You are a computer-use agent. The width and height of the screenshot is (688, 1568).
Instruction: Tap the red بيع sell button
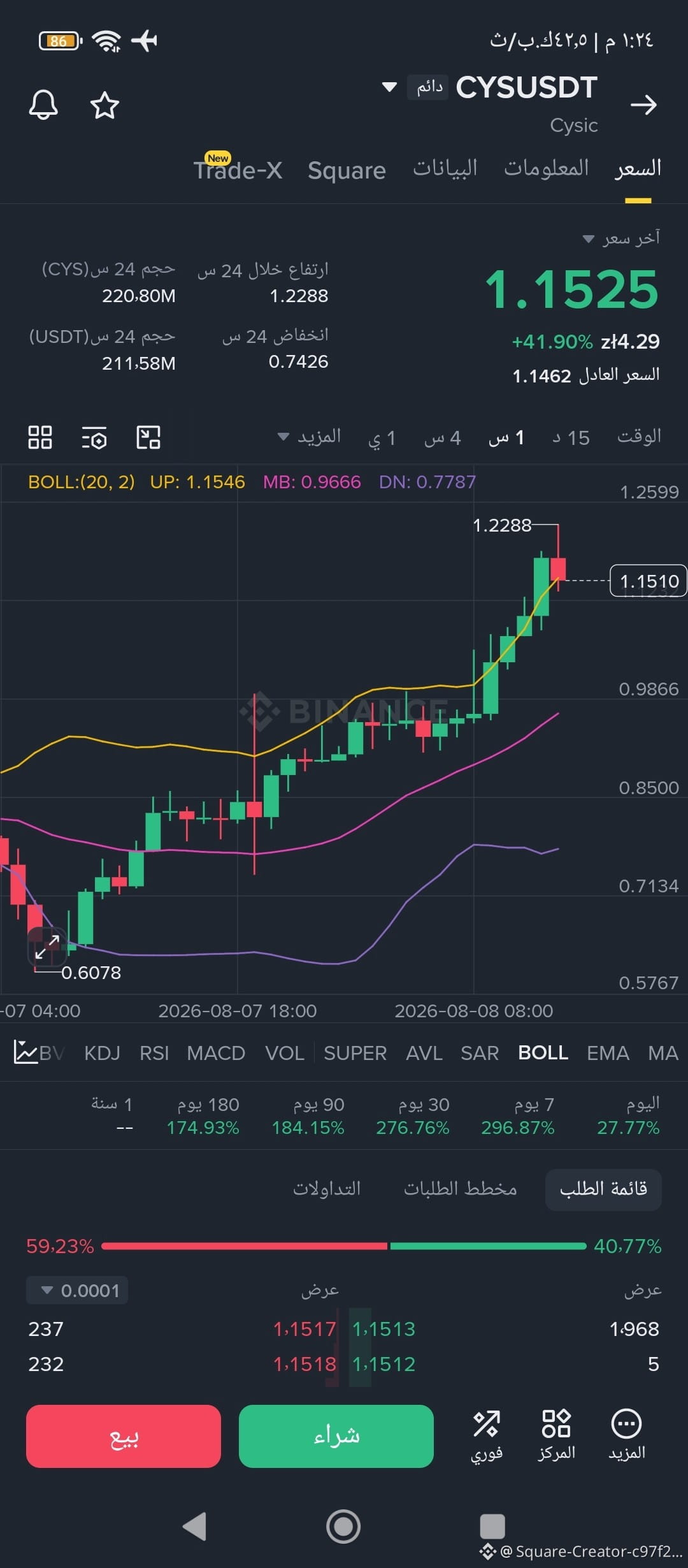(124, 1436)
